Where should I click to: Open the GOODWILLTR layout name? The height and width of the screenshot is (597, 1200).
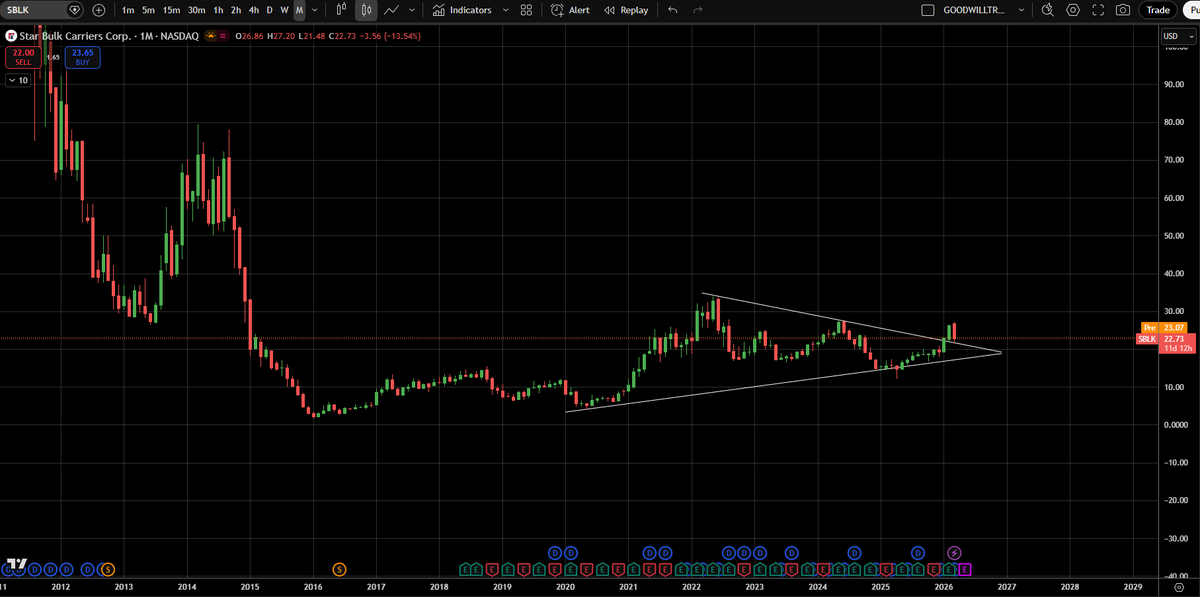tap(976, 10)
